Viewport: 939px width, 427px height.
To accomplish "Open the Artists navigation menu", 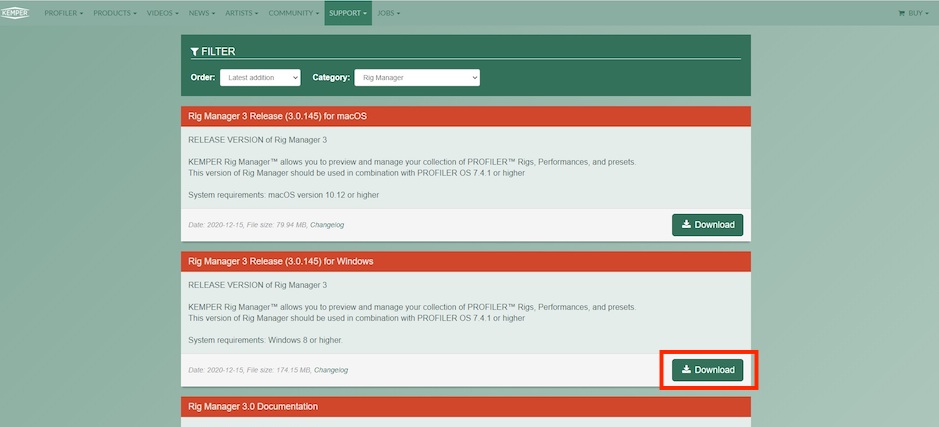I will click(242, 13).
